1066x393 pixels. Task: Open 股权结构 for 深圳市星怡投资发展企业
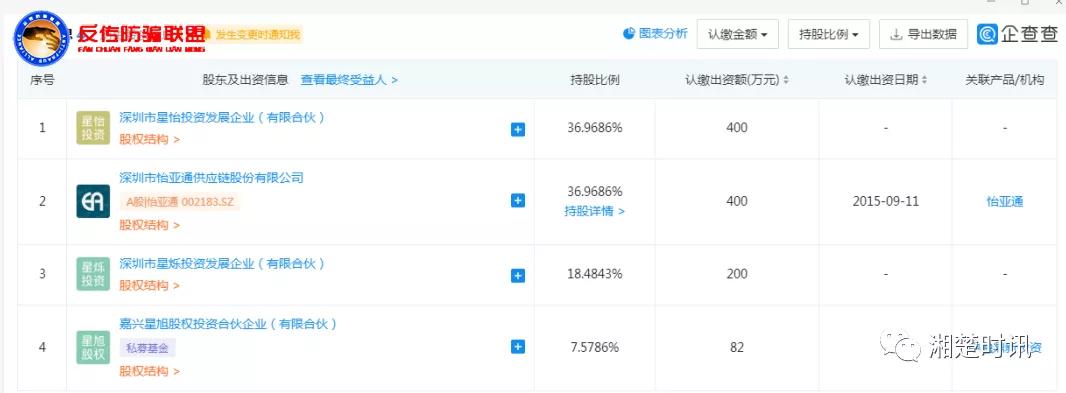[x=150, y=139]
